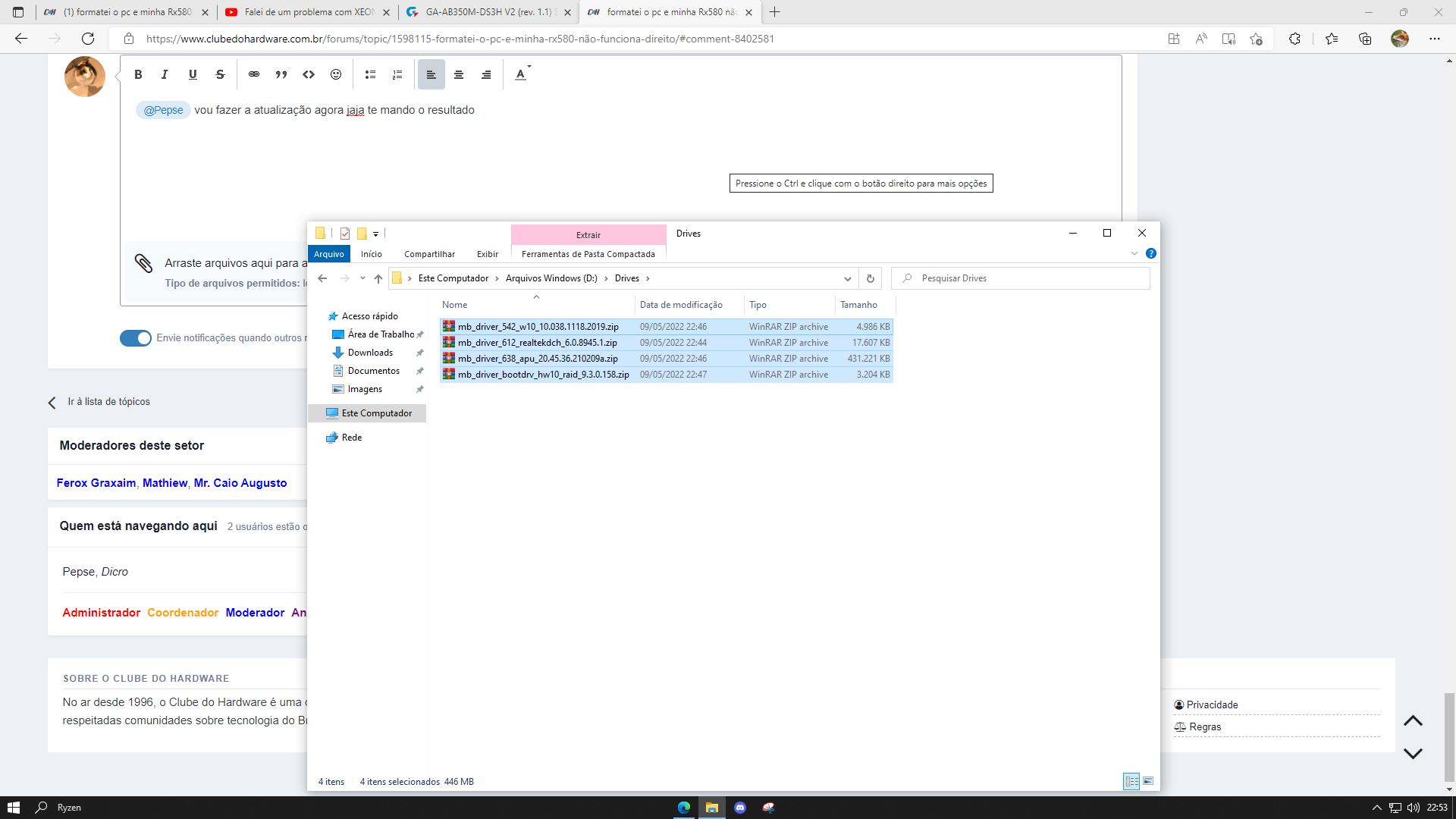Go back in File Explorer
This screenshot has height=819, width=1456.
click(322, 278)
